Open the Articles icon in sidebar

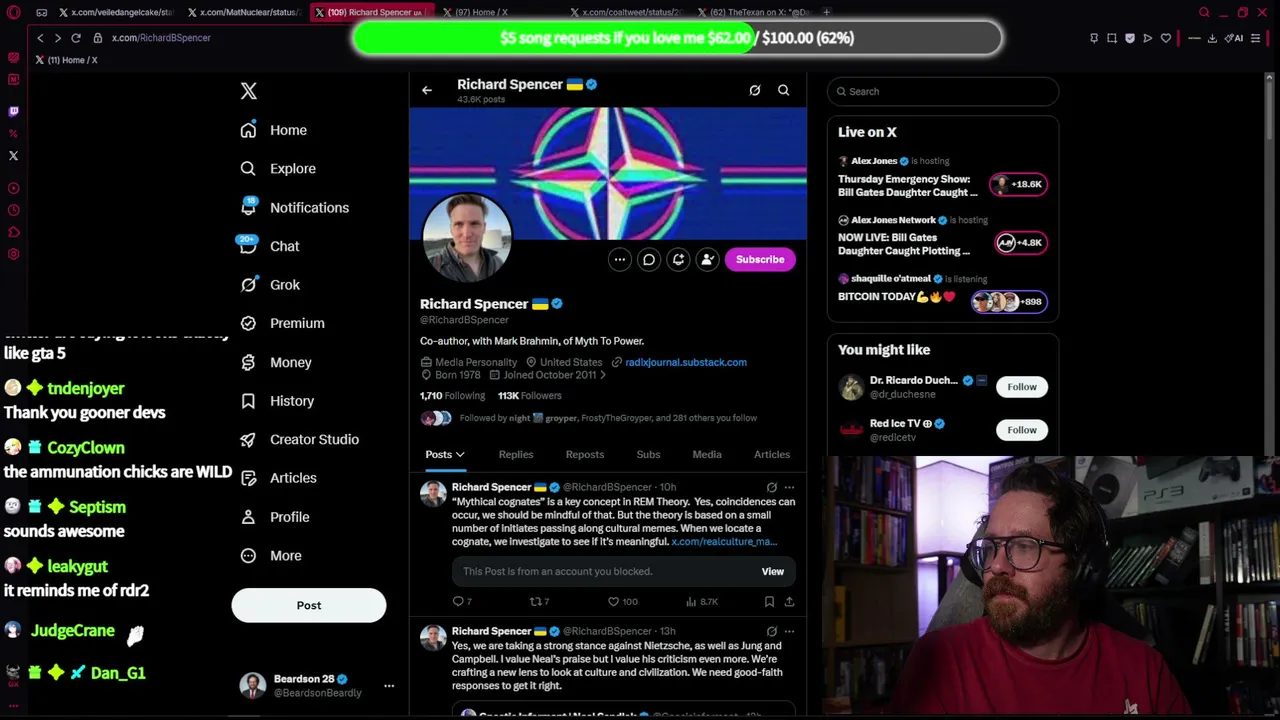pos(248,478)
